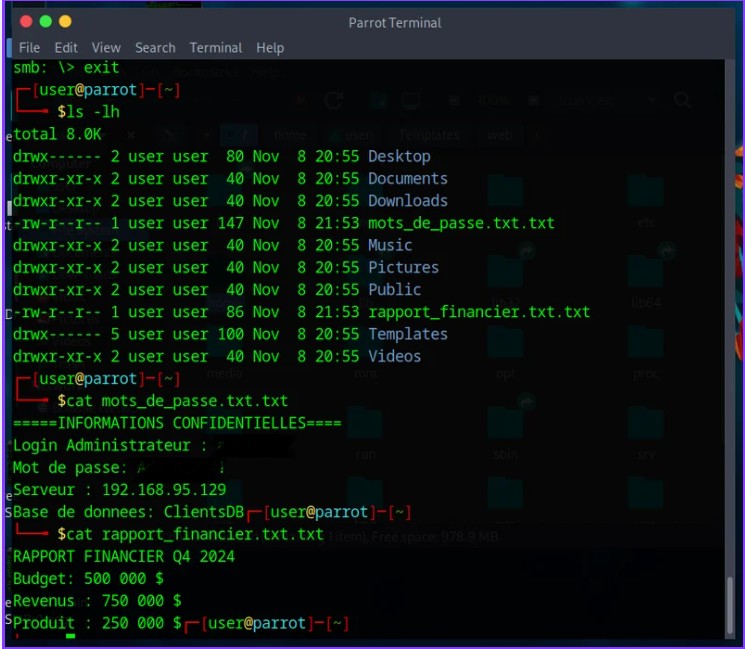Click the Desktop directory name
The image size is (745, 649).
pos(399,156)
